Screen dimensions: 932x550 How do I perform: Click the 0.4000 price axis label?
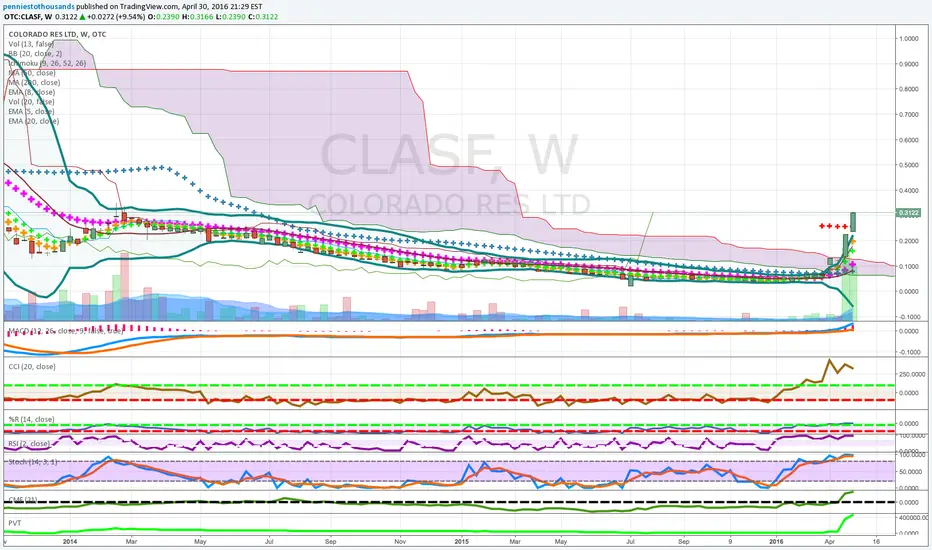pyautogui.click(x=909, y=191)
